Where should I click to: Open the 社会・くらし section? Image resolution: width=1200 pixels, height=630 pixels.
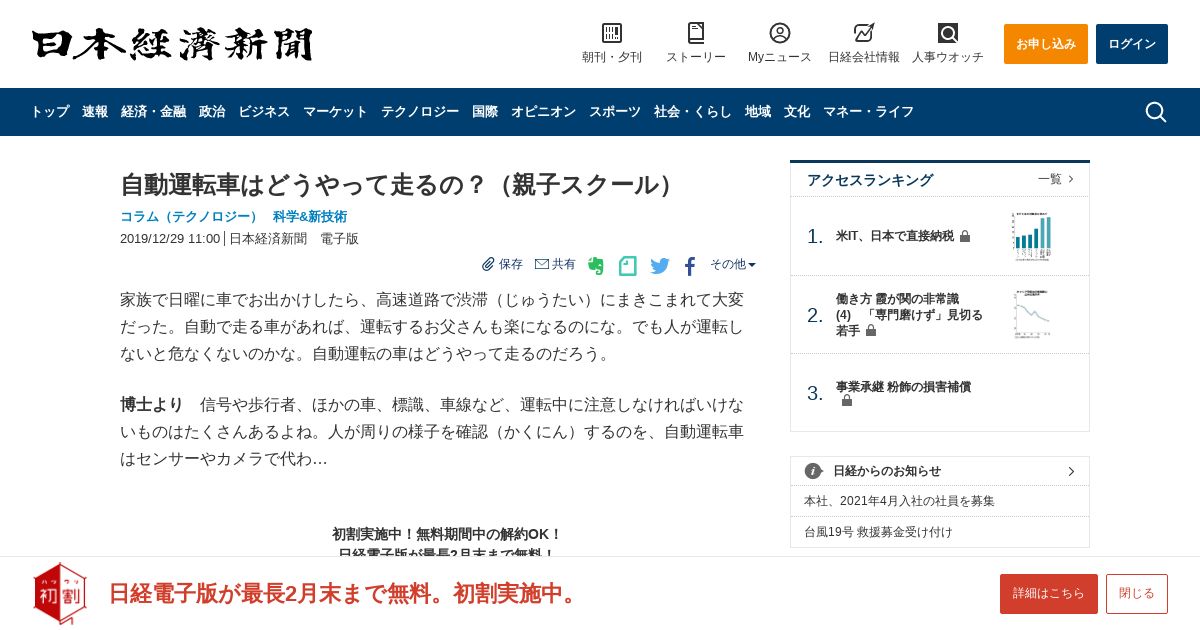coord(693,112)
